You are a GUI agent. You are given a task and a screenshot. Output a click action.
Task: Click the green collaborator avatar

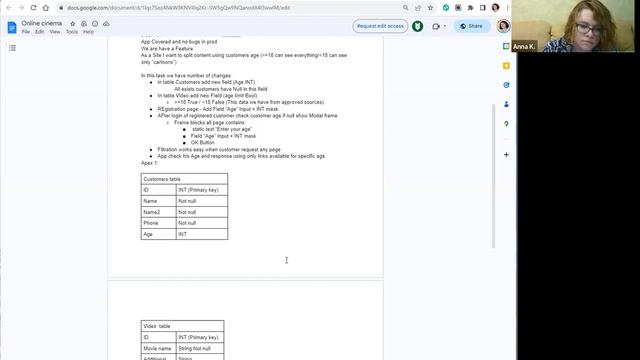[417, 26]
